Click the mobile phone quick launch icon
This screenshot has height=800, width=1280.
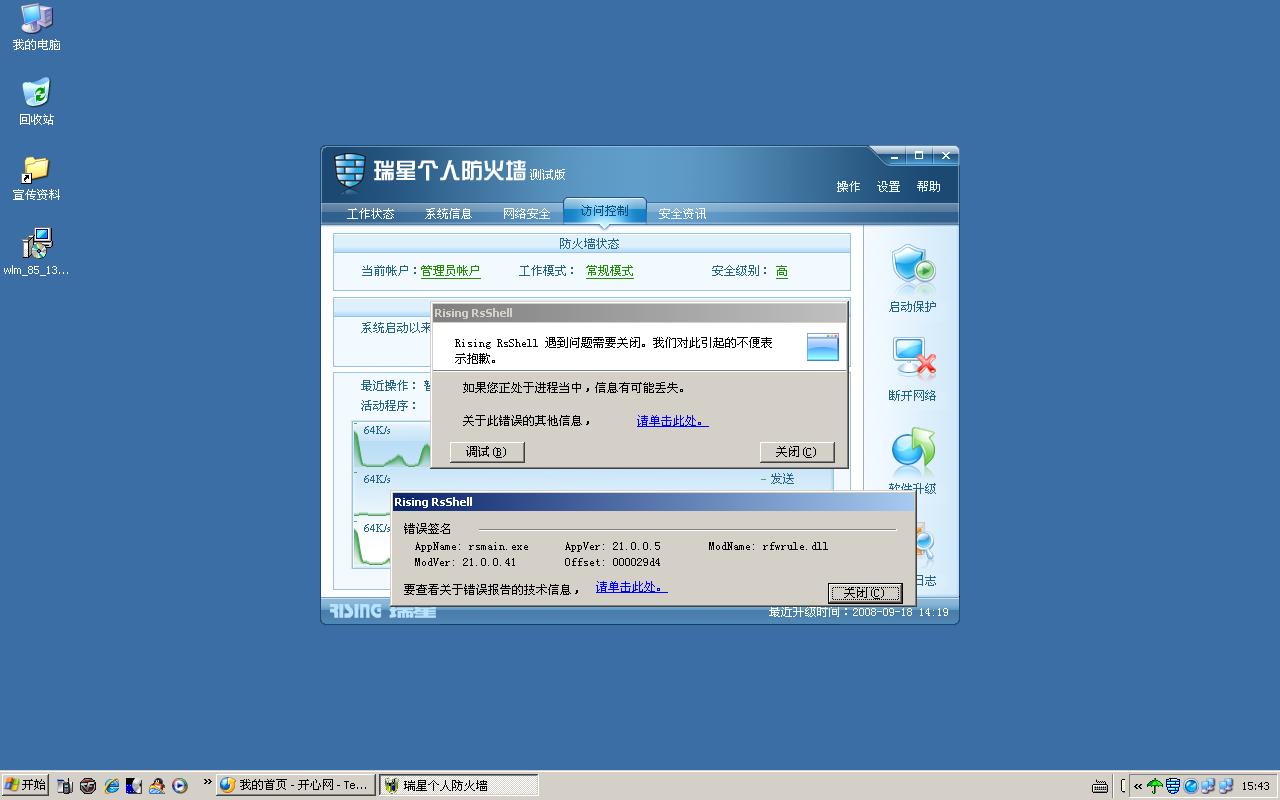click(65, 786)
